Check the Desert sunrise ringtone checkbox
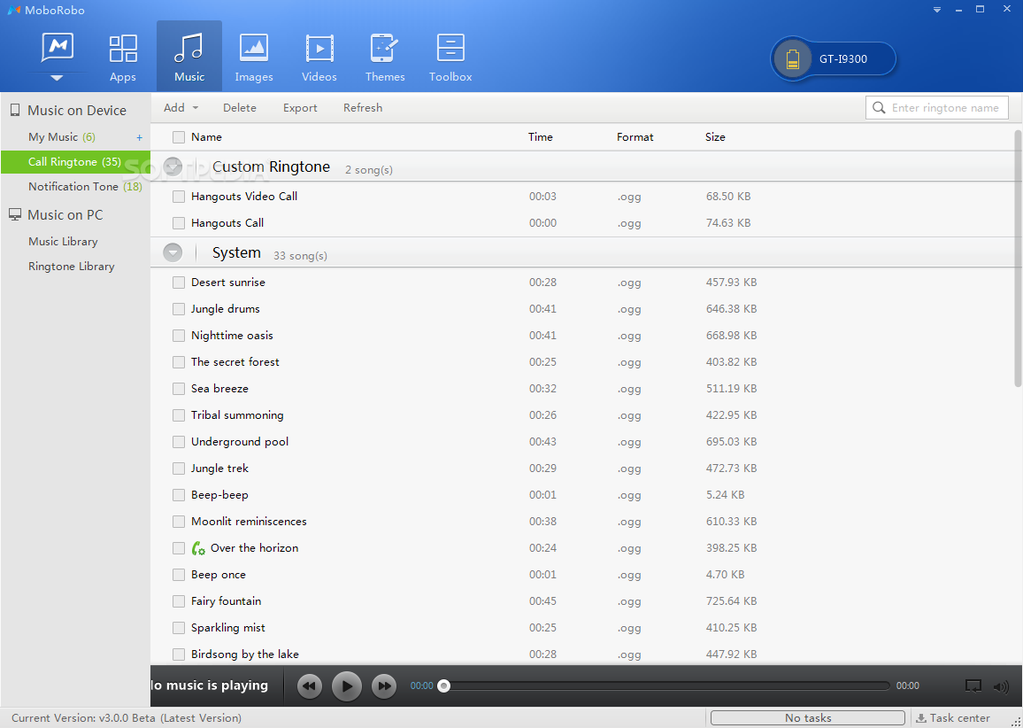 point(178,283)
